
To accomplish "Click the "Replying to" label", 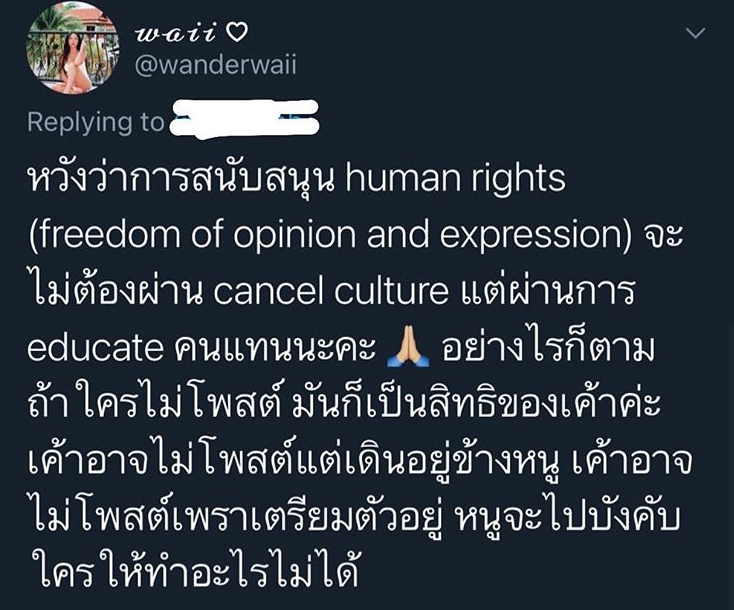I will coord(96,122).
